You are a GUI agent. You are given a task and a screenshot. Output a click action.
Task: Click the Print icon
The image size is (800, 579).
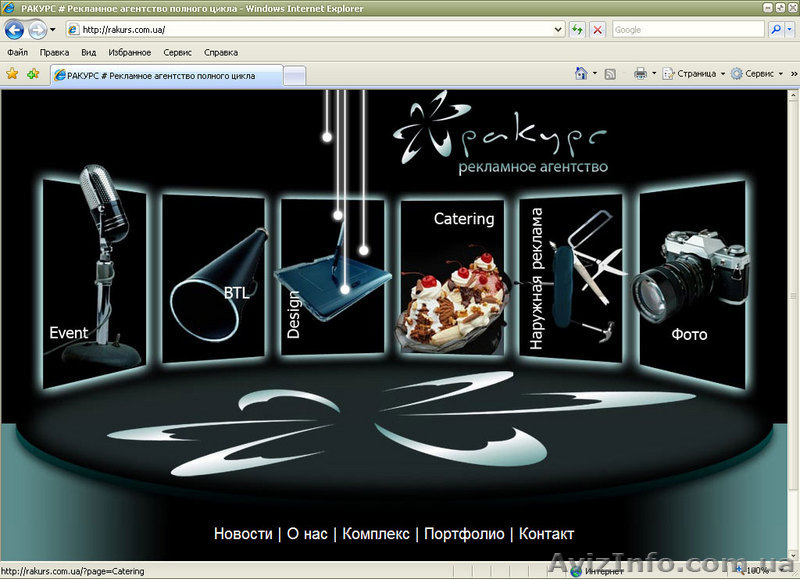[641, 73]
